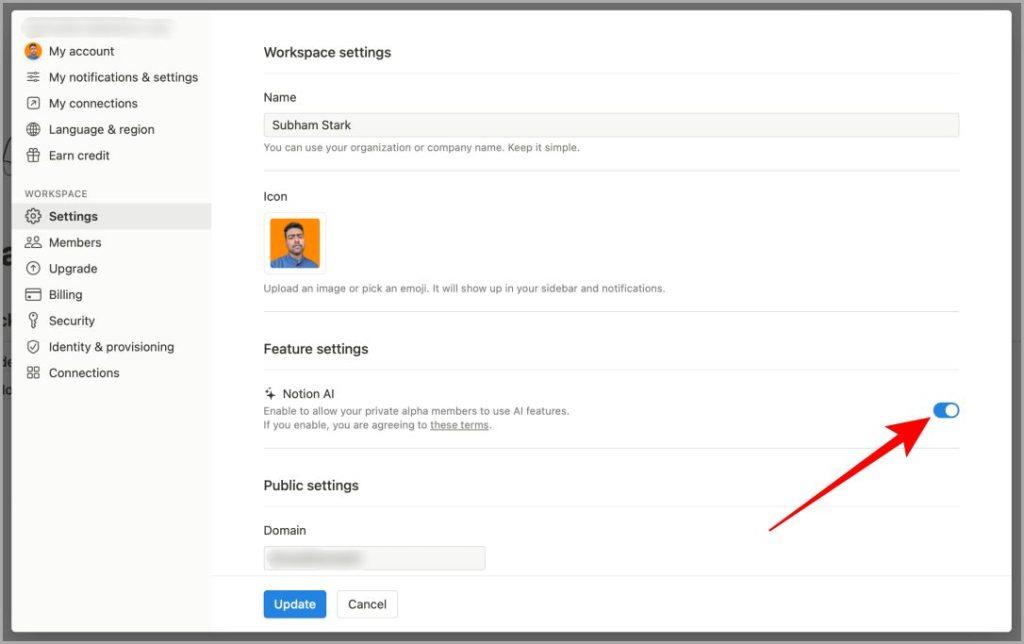Click the workspace icon photo thumbnail
Screen dimensions: 1024x644
(x=295, y=243)
